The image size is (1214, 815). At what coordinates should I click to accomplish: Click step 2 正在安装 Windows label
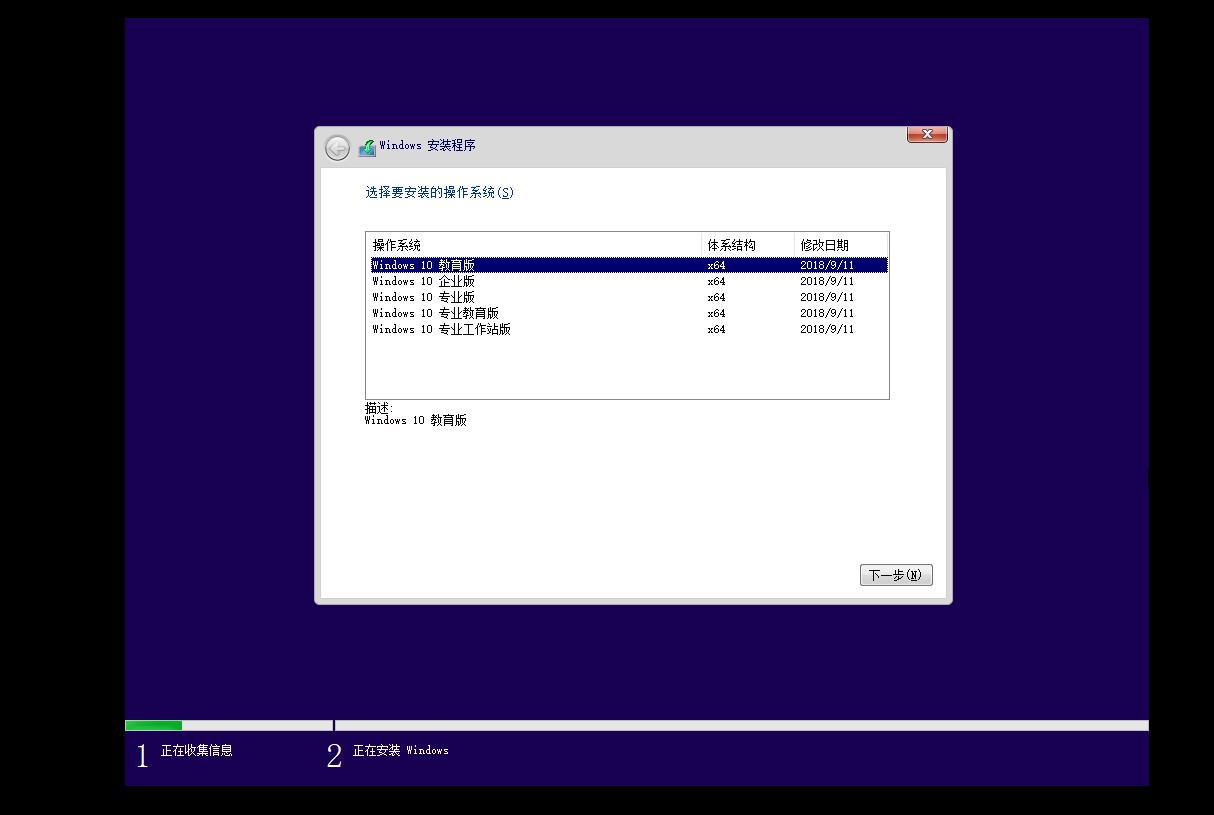(400, 751)
